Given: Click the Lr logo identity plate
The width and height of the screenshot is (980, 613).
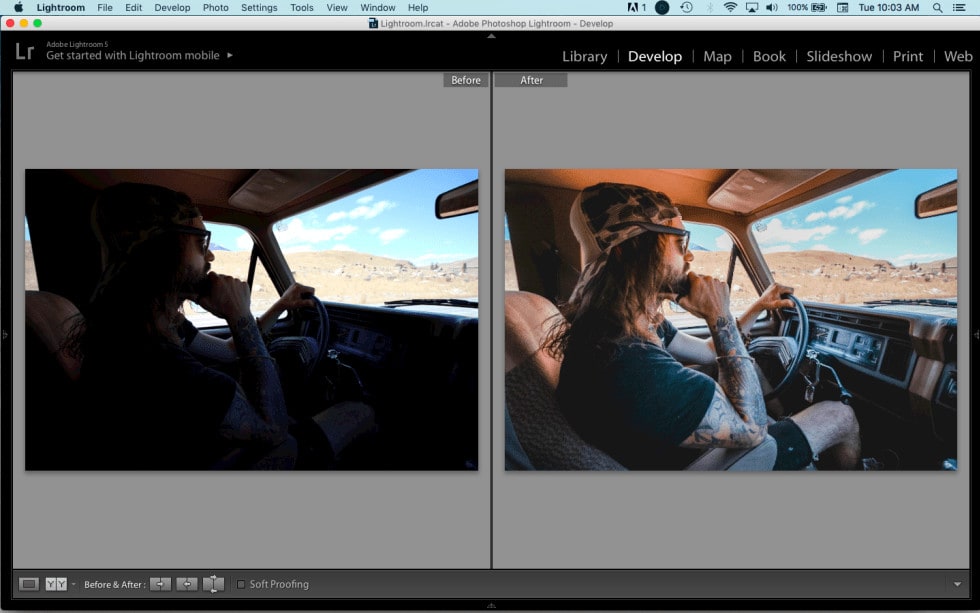Looking at the screenshot, I should point(24,51).
